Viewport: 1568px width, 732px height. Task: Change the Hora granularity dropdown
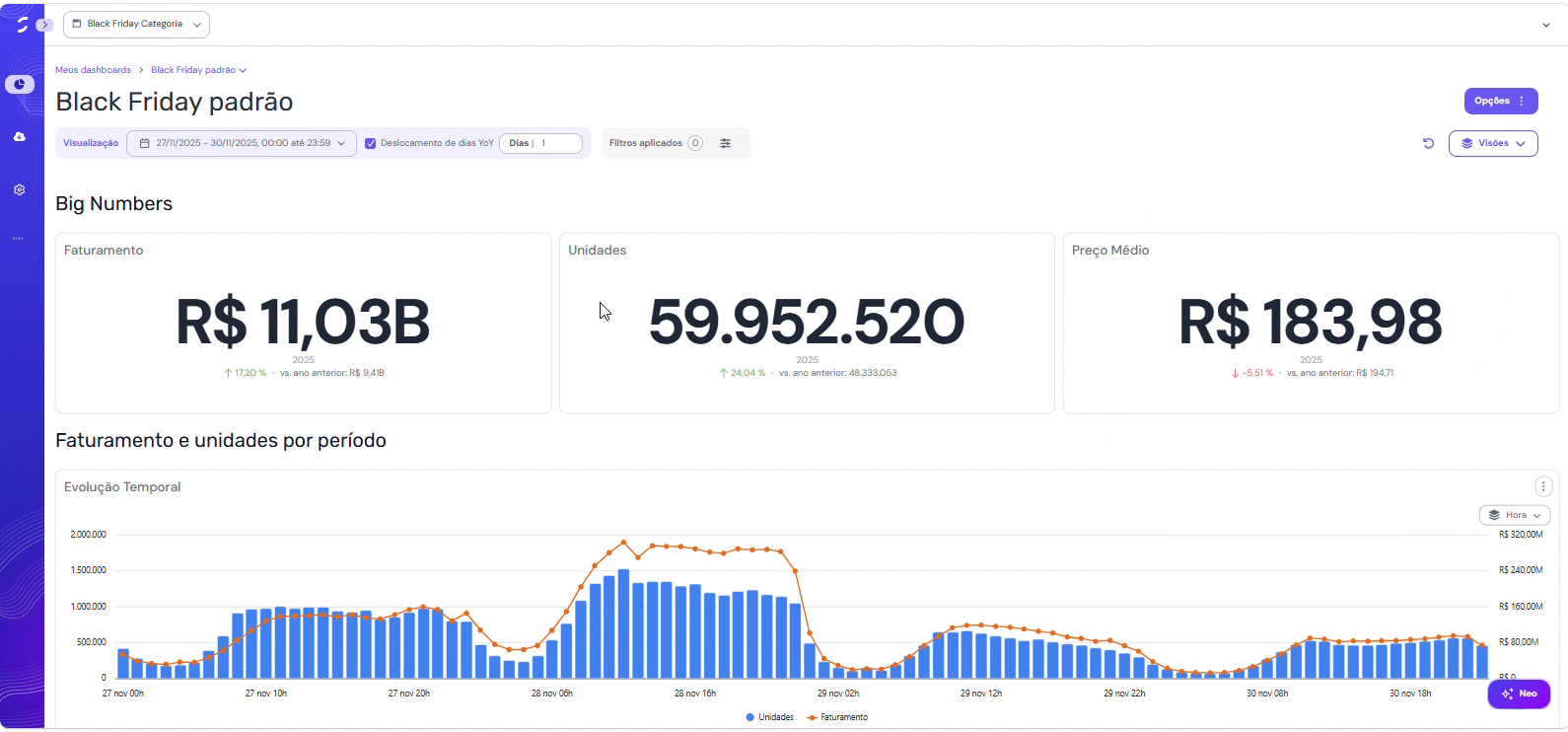[x=1515, y=515]
